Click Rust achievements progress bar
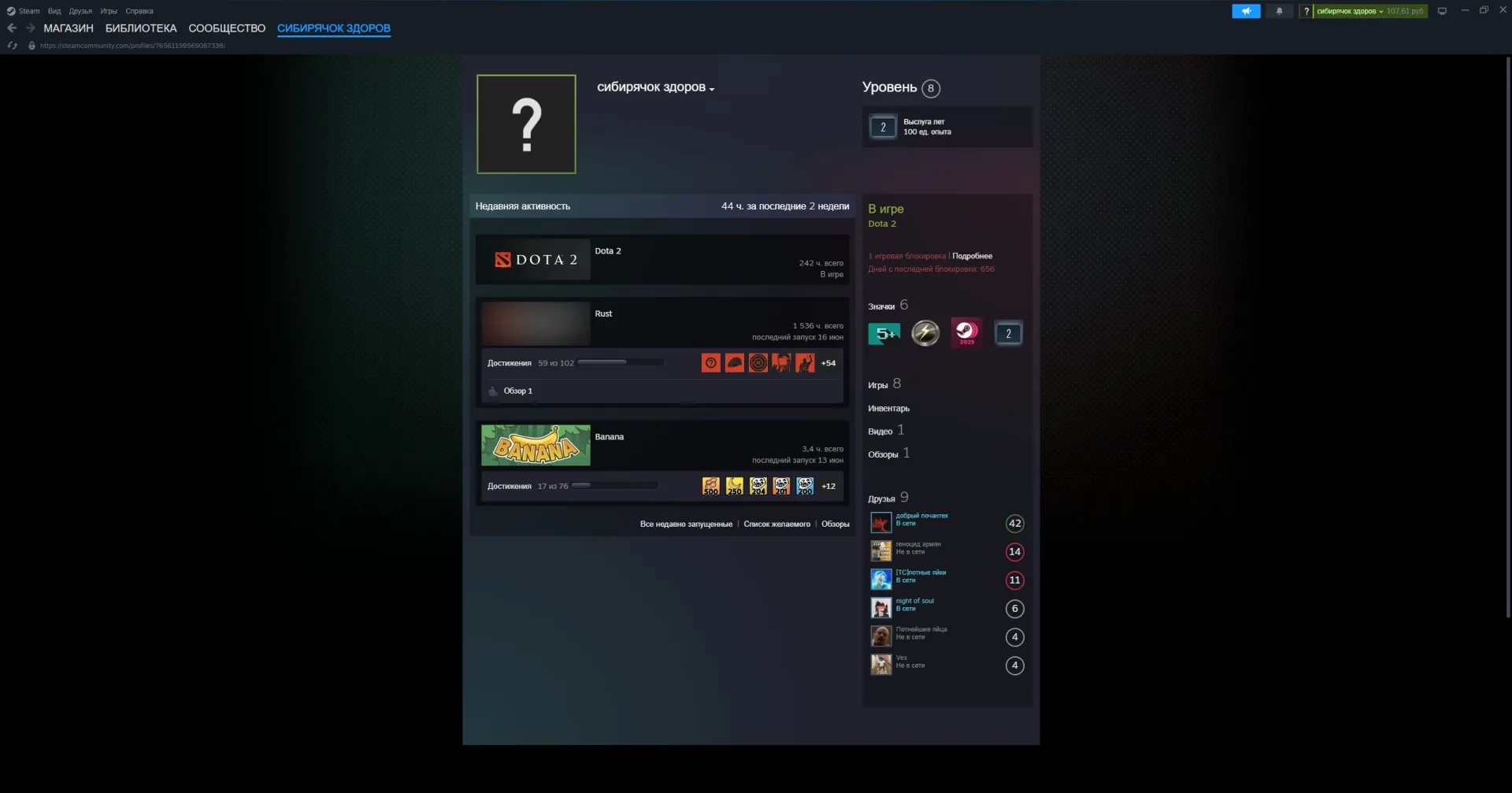The height and width of the screenshot is (793, 1512). 621,362
